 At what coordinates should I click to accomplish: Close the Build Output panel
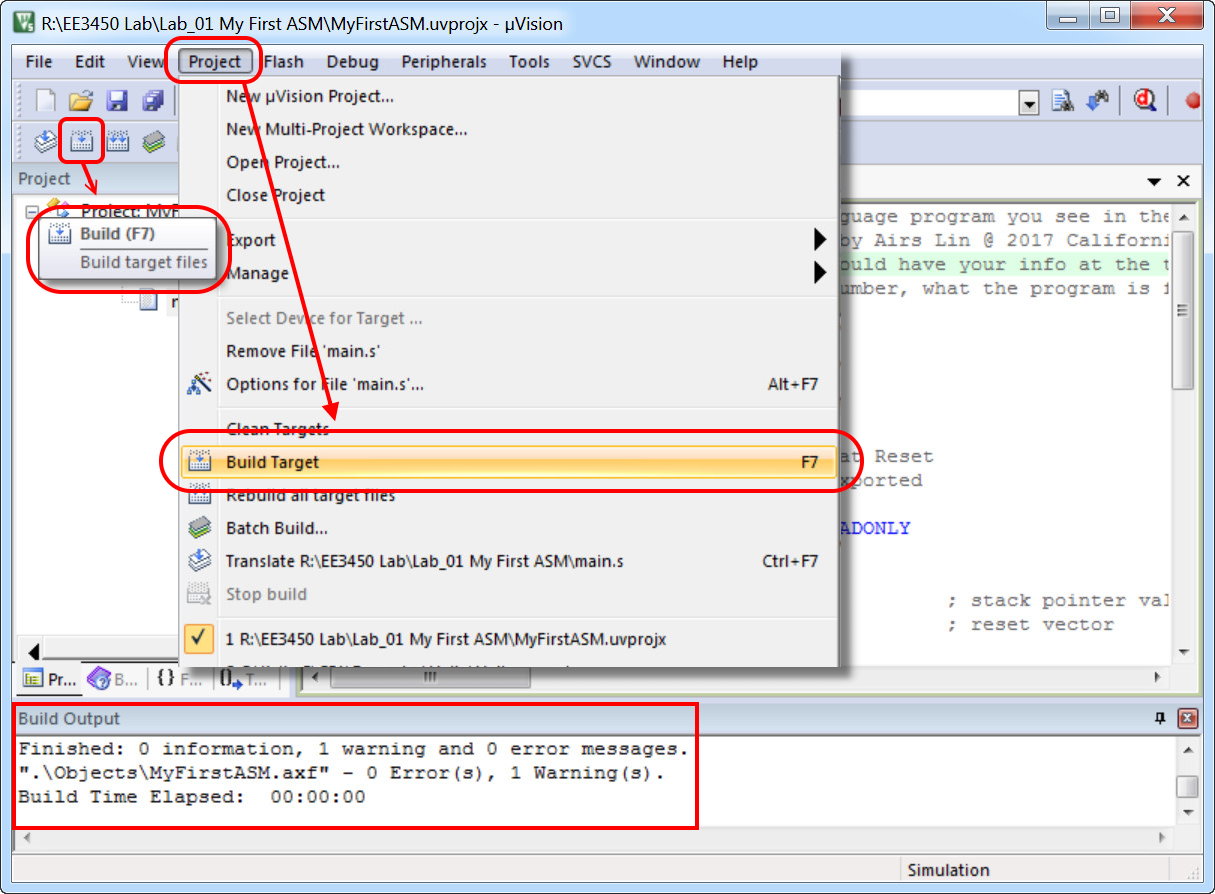[x=1187, y=718]
